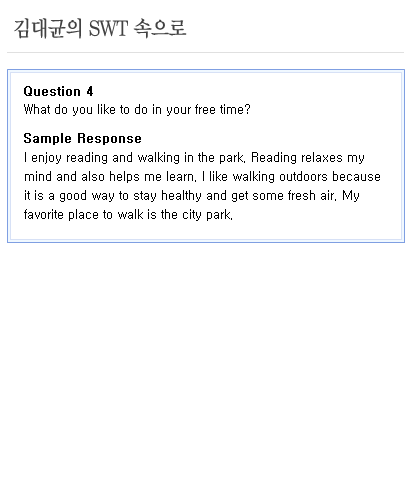Click the name '김대균의' in title

tap(48, 29)
